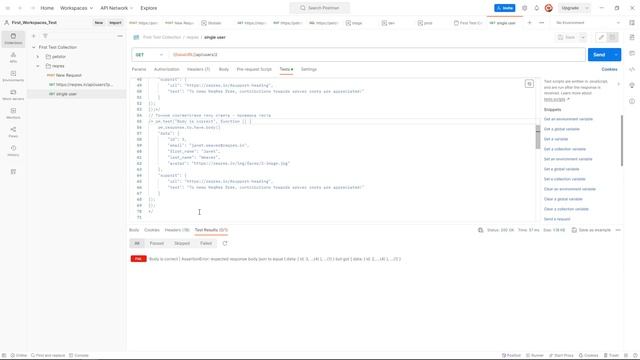Open the Mock servers sidebar section

(13, 95)
